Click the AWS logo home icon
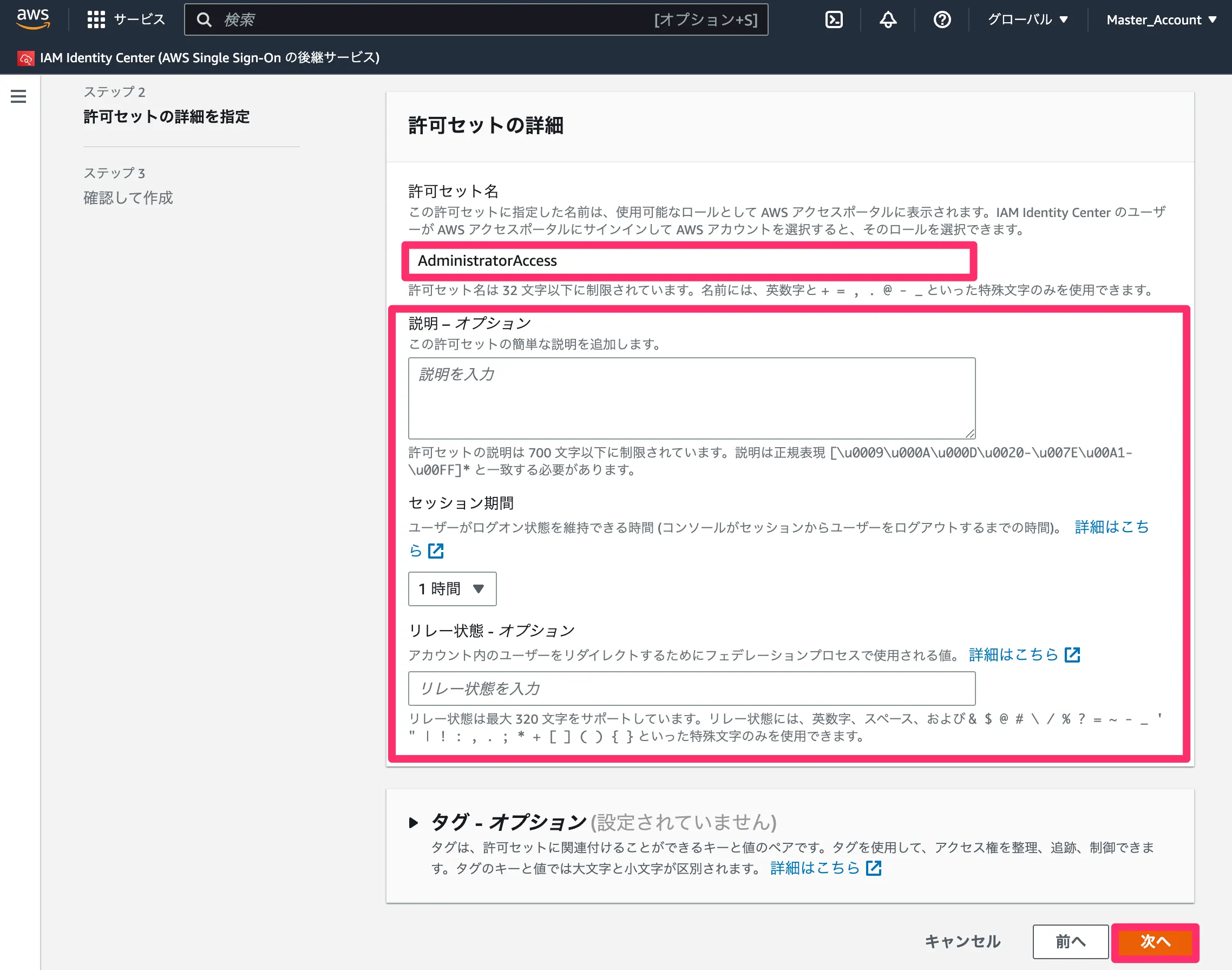The width and height of the screenshot is (1232, 970). (33, 19)
